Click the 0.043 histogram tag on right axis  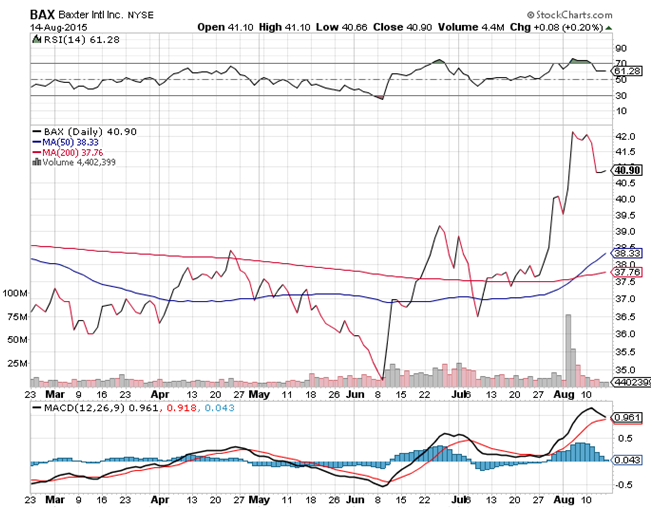(x=628, y=460)
